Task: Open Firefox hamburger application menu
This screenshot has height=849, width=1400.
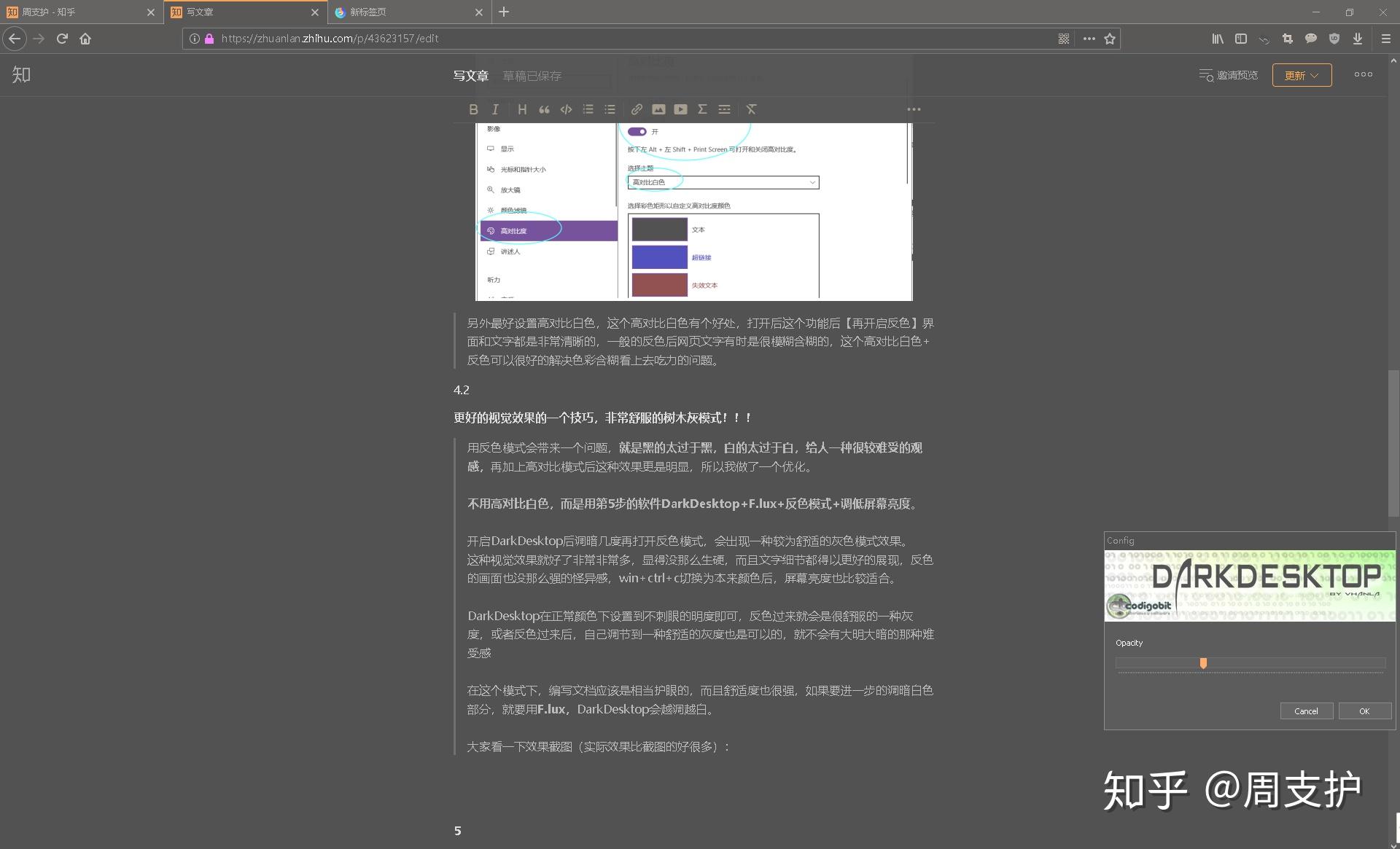Action: 1386,39
